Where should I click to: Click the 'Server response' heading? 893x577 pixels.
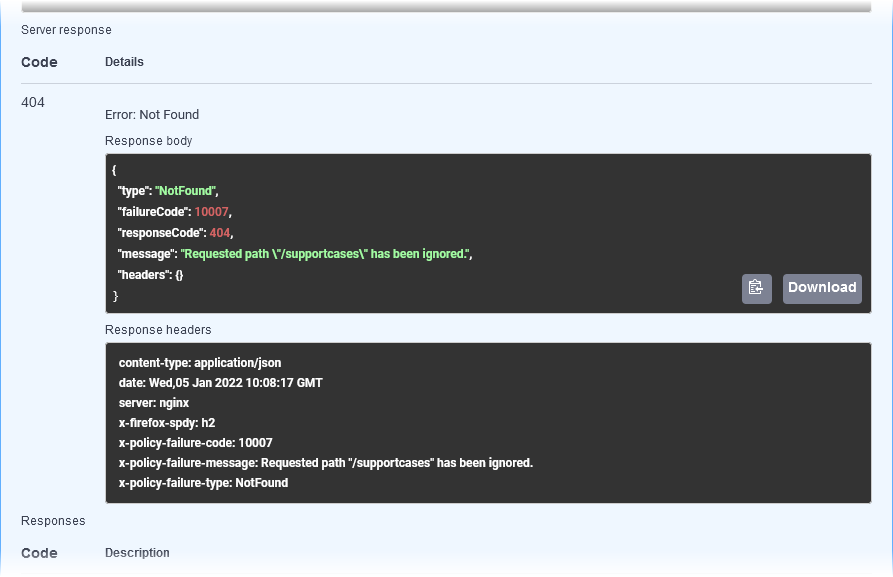coord(66,30)
